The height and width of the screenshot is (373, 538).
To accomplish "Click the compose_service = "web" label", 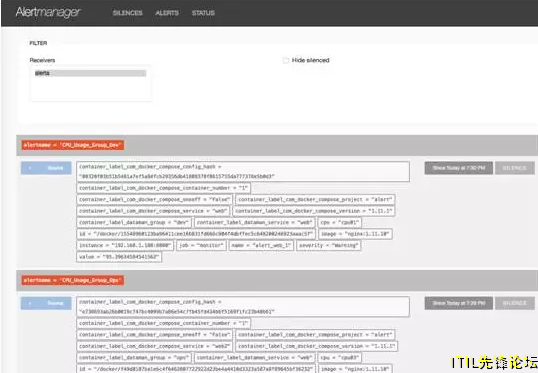I will coord(153,211).
